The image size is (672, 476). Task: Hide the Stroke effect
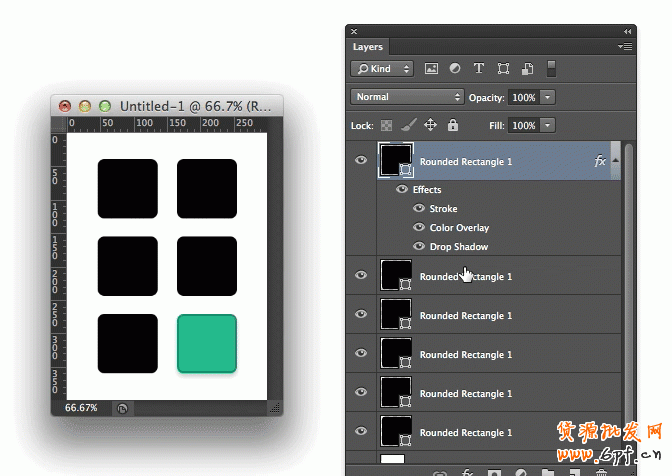pyautogui.click(x=419, y=209)
